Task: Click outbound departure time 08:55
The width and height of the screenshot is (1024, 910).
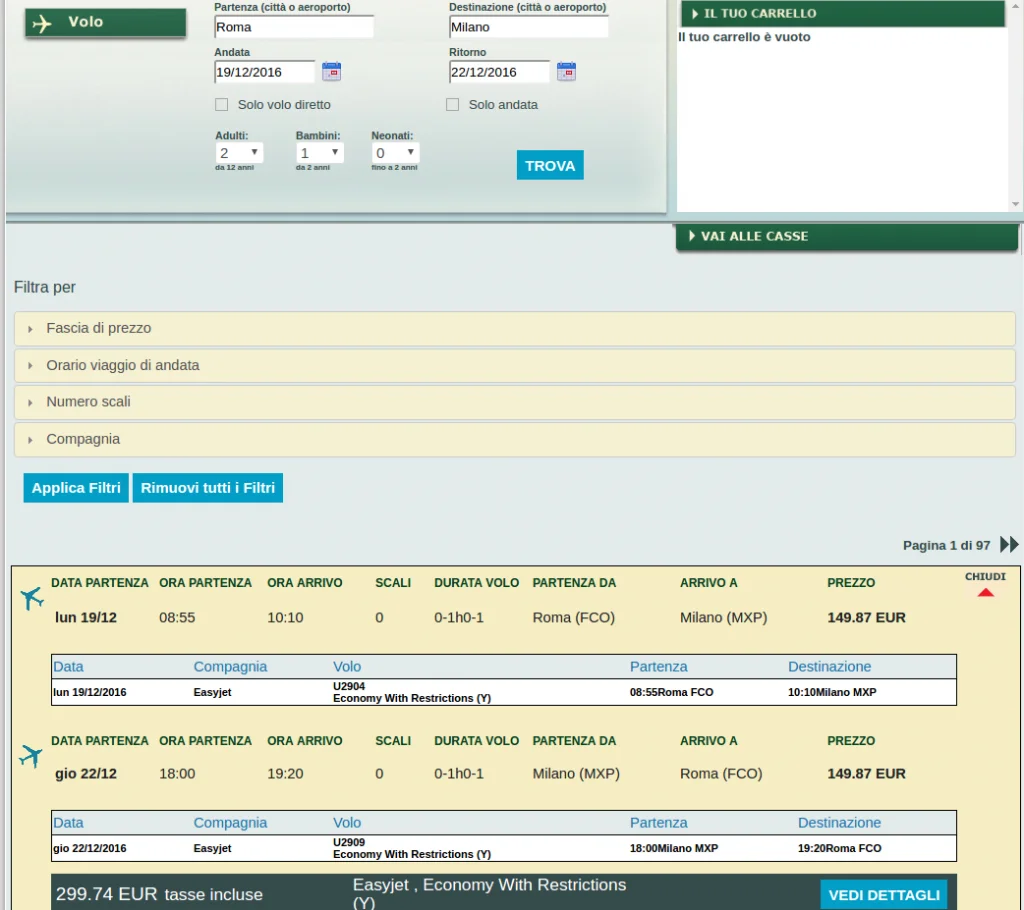Action: pyautogui.click(x=177, y=617)
